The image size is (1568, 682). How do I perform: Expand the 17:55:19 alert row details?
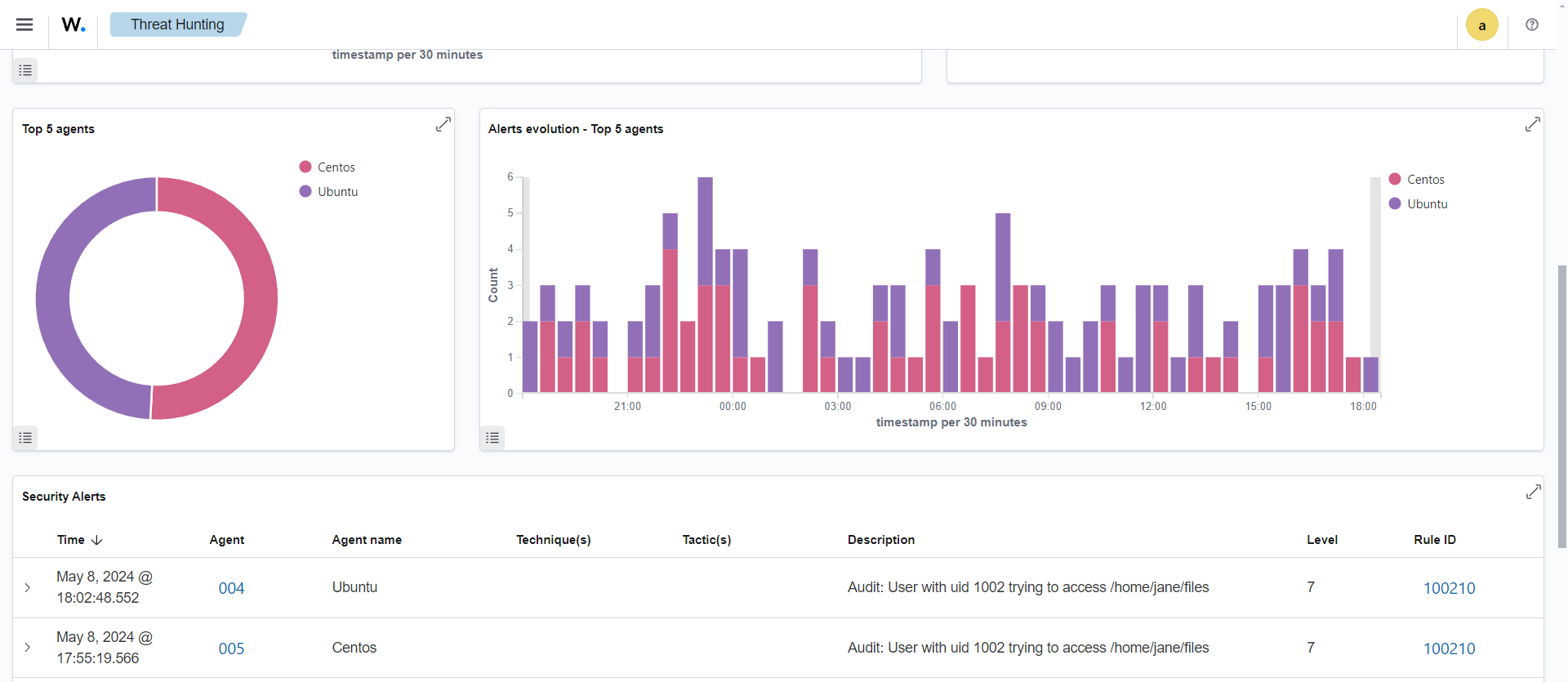pyautogui.click(x=28, y=648)
